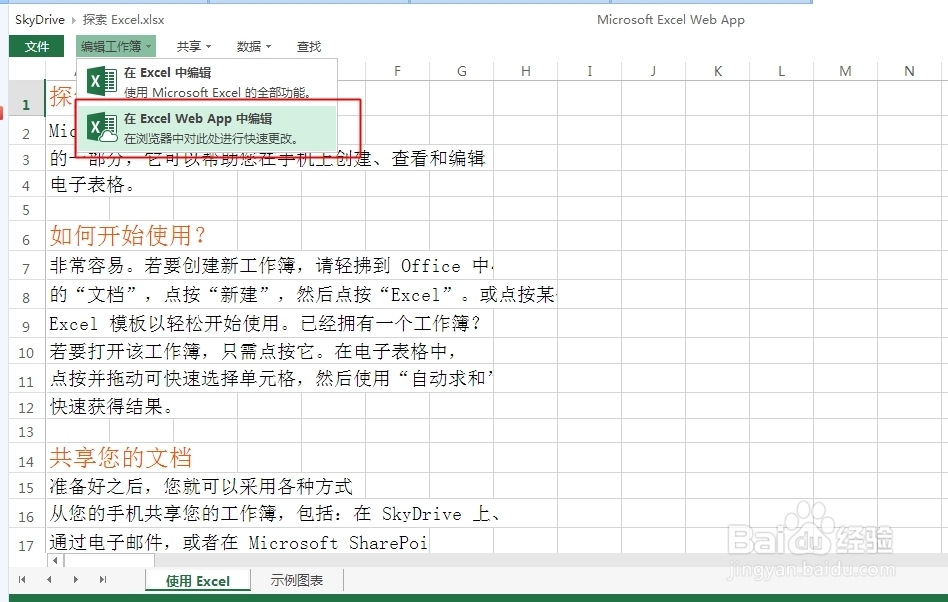Go to next sheet arrow
948x602 pixels.
[76, 580]
